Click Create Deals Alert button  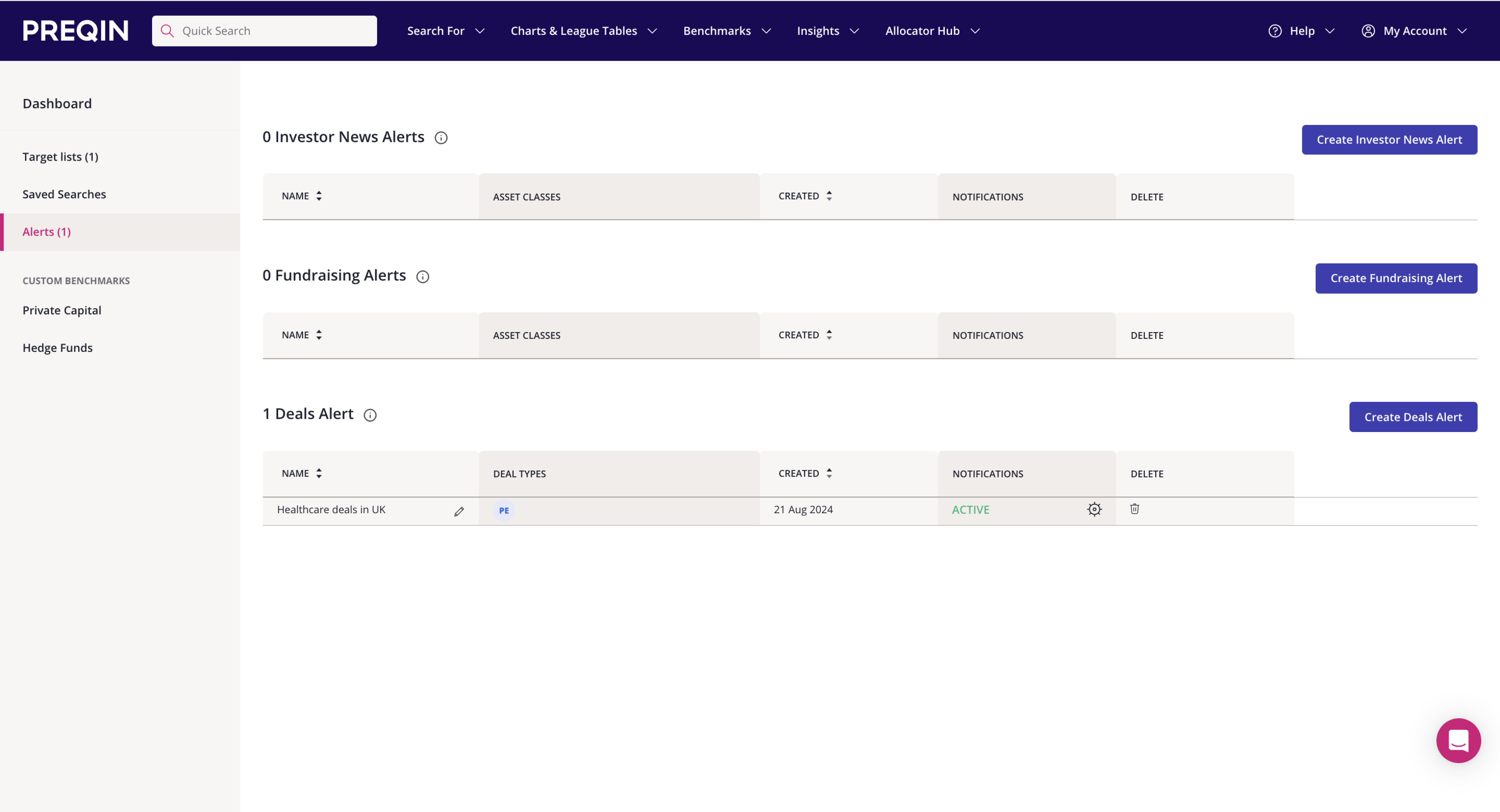click(x=1412, y=417)
